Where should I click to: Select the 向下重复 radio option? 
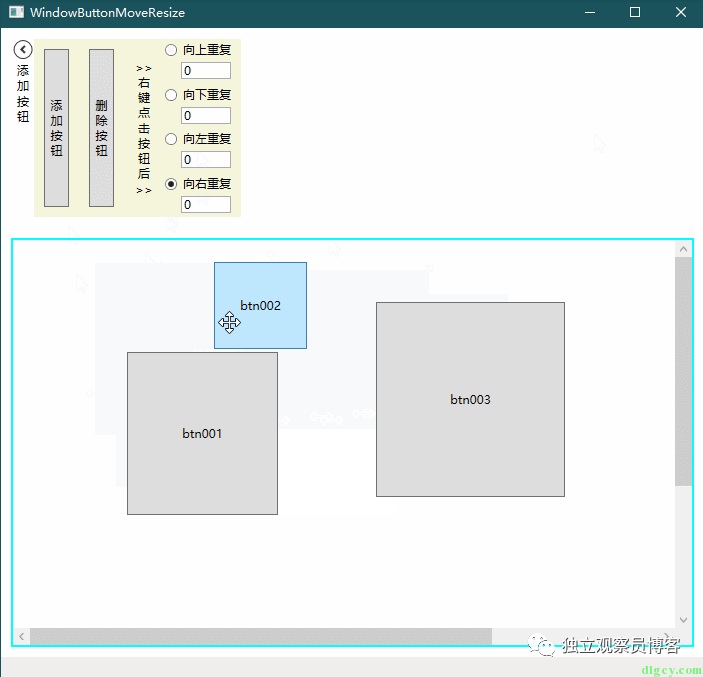[198, 95]
